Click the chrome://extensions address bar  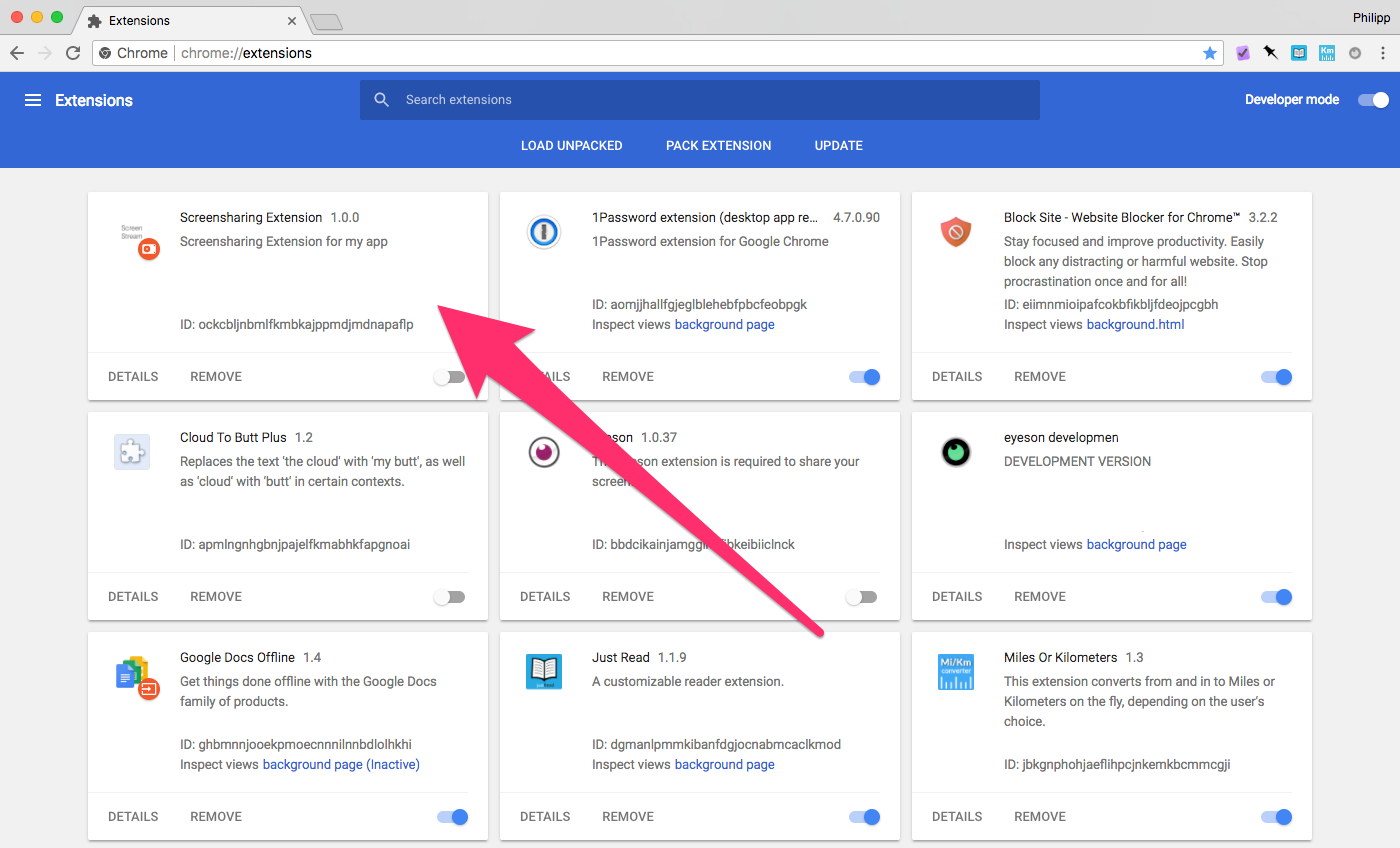(658, 53)
